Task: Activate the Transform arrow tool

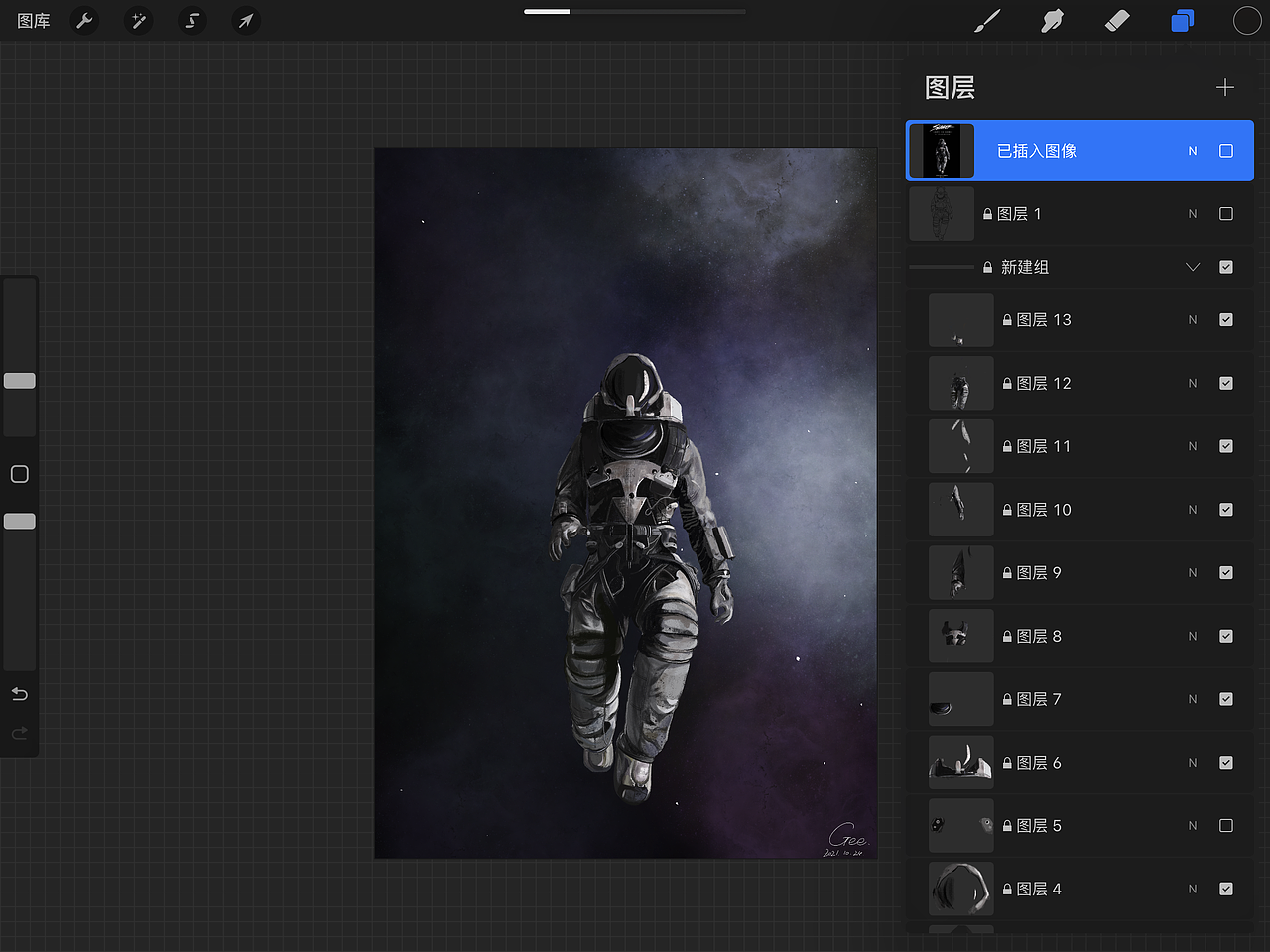Action: tap(245, 20)
